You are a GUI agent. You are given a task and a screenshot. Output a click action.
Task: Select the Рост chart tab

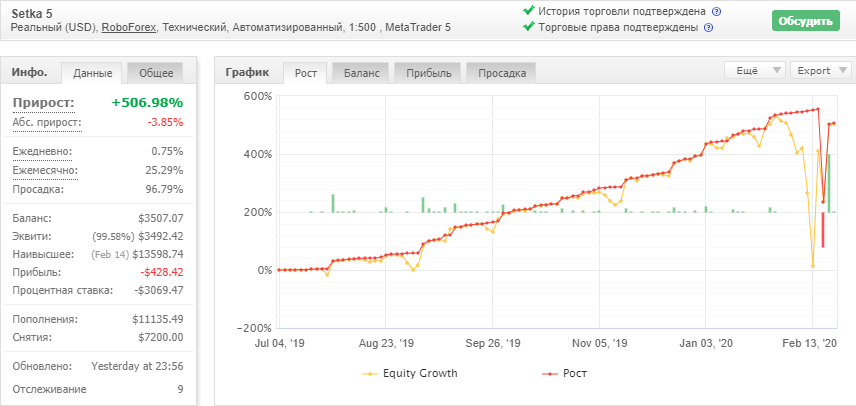pyautogui.click(x=306, y=73)
